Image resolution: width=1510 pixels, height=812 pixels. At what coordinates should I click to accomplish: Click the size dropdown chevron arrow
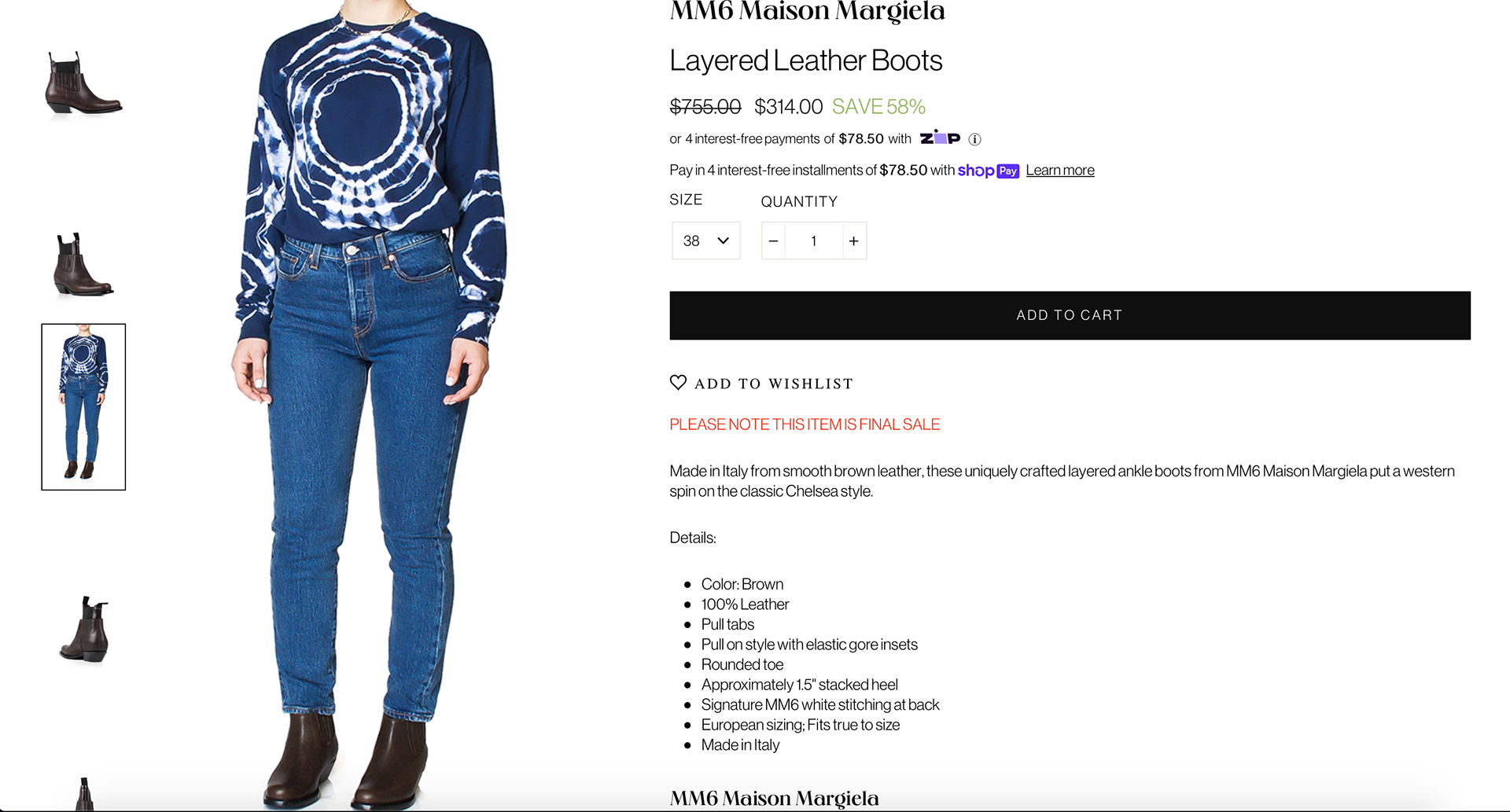click(x=724, y=241)
